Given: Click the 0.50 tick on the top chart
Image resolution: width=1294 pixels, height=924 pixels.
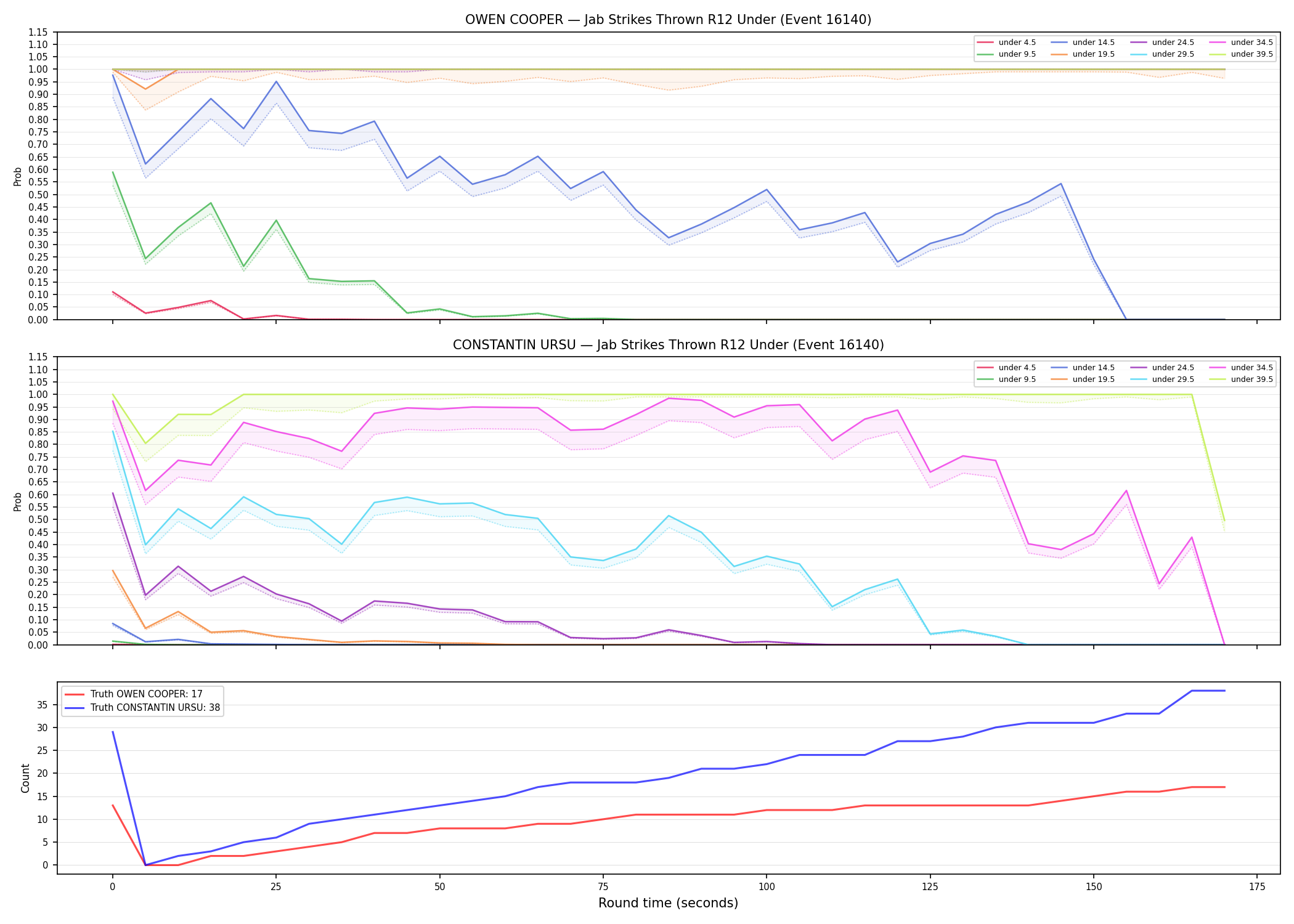Looking at the screenshot, I should click(38, 195).
